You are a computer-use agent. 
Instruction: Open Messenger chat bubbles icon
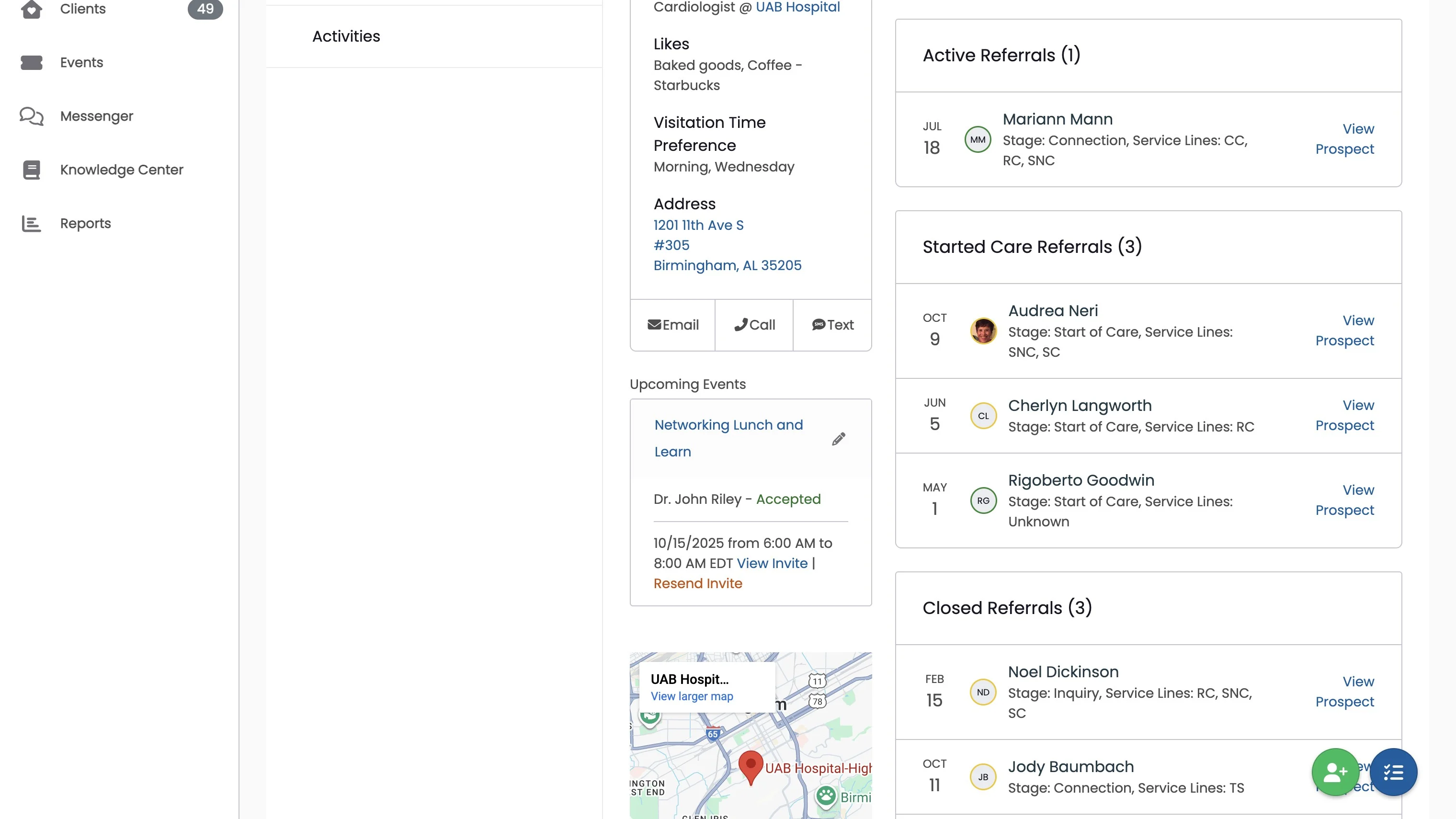[x=31, y=116]
